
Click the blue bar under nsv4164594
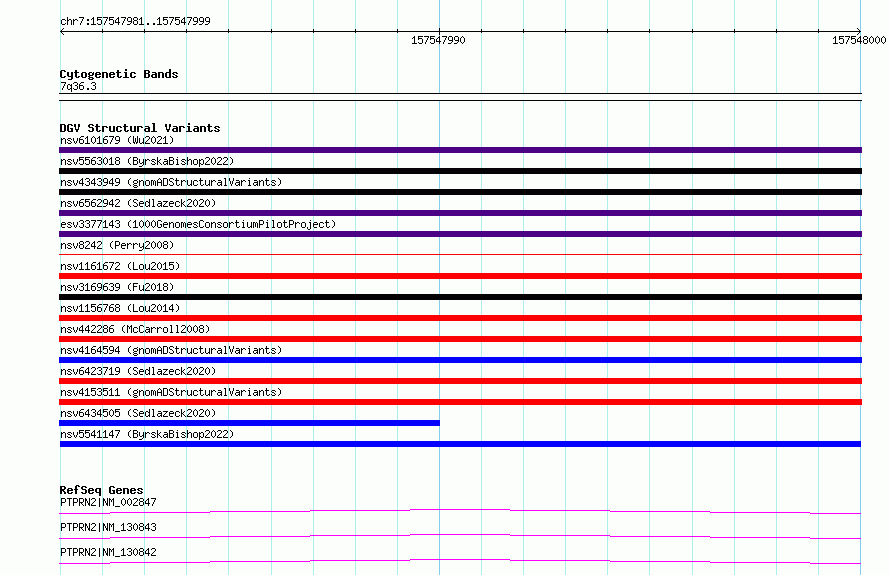460,360
